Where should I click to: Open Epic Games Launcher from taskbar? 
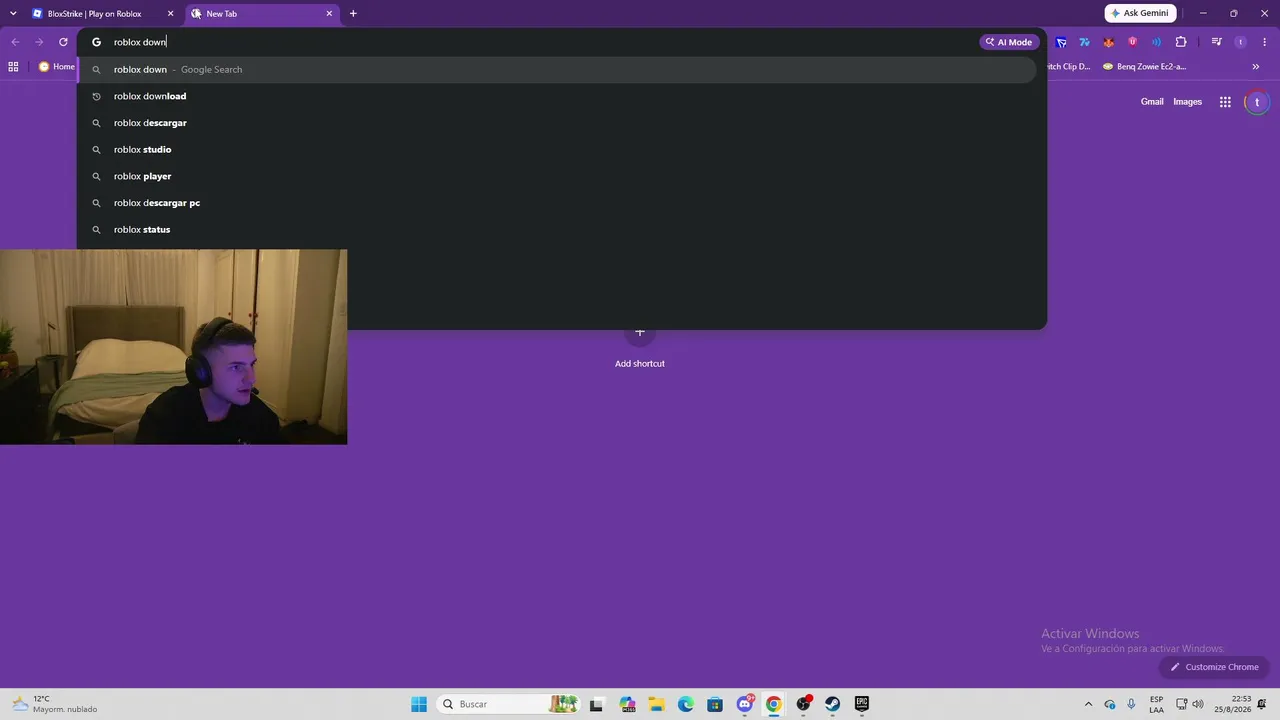click(862, 704)
